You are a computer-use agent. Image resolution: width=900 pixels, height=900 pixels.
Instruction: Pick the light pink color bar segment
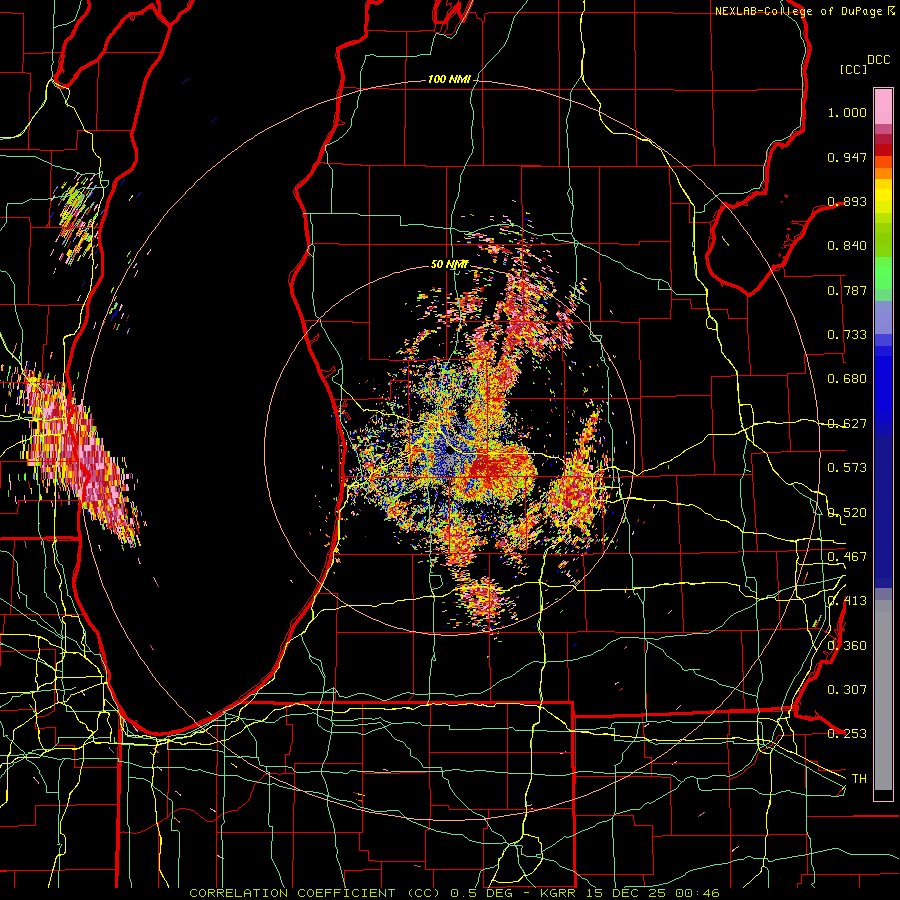coord(883,106)
